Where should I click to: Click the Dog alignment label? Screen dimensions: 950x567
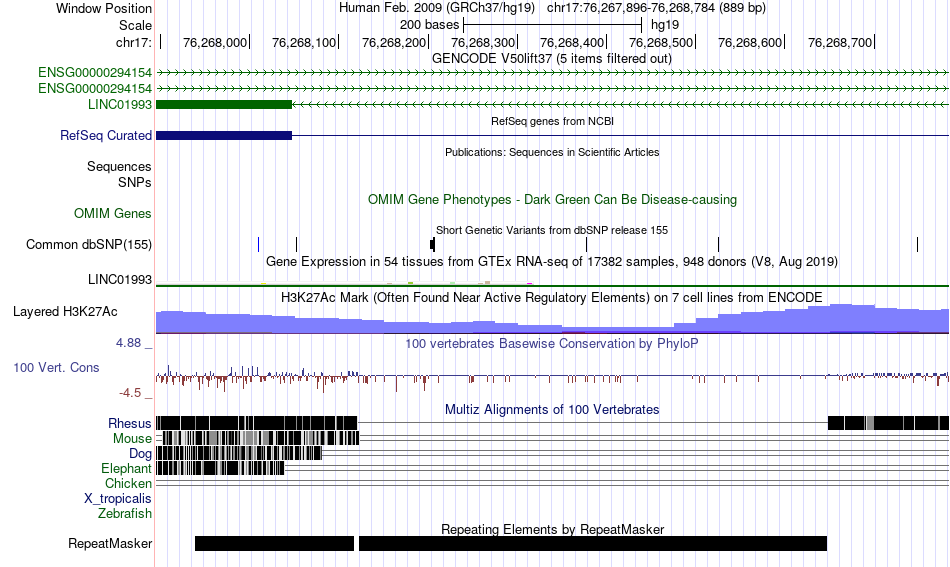(140, 453)
